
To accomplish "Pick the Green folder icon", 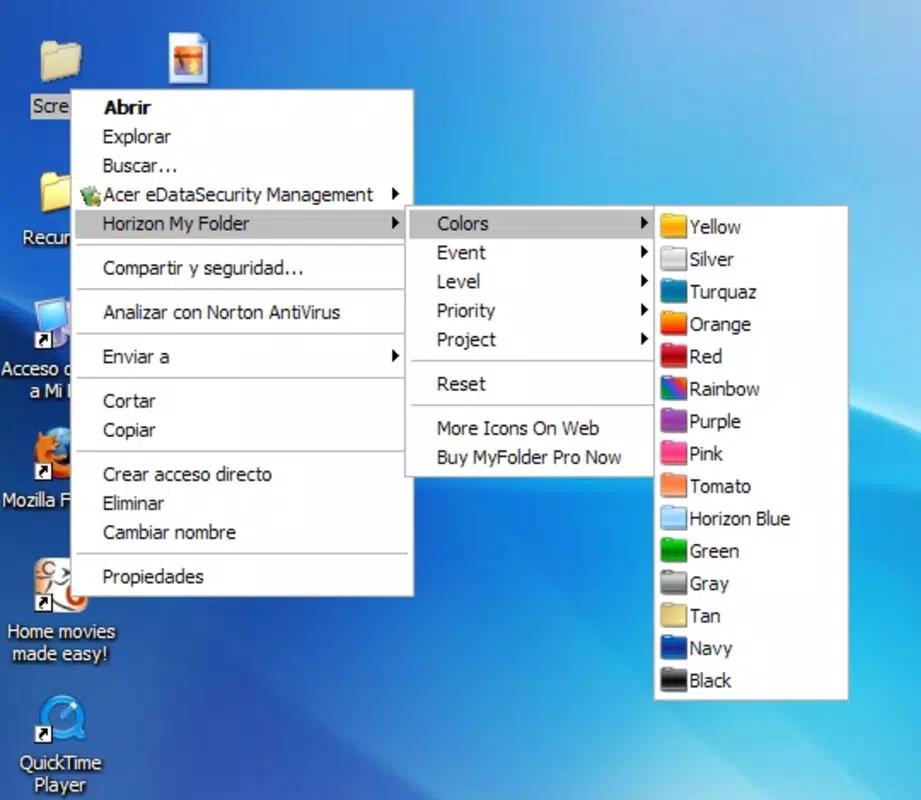I will click(673, 550).
